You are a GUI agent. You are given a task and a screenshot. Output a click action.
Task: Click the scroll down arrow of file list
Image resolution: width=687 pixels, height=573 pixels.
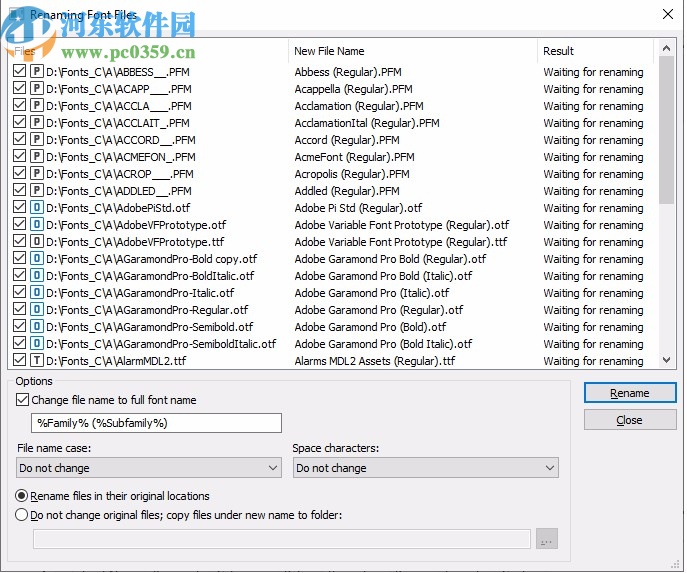(666, 360)
